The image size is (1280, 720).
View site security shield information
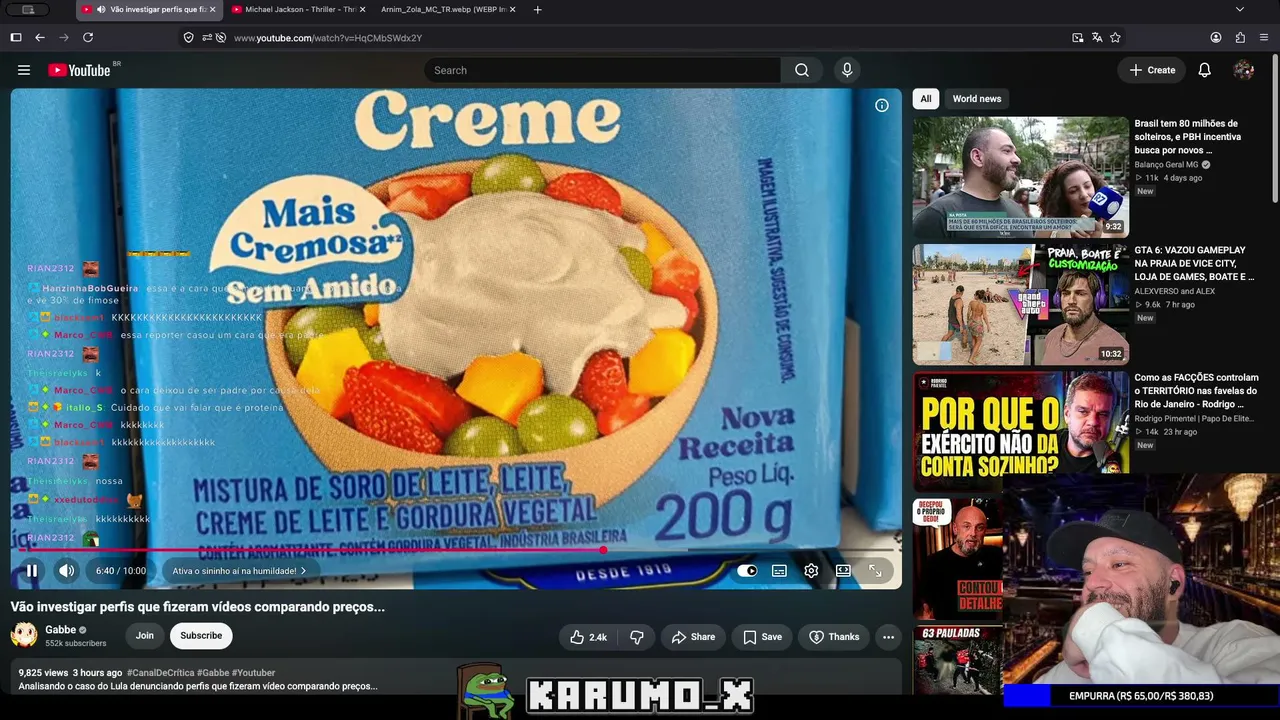(188, 38)
